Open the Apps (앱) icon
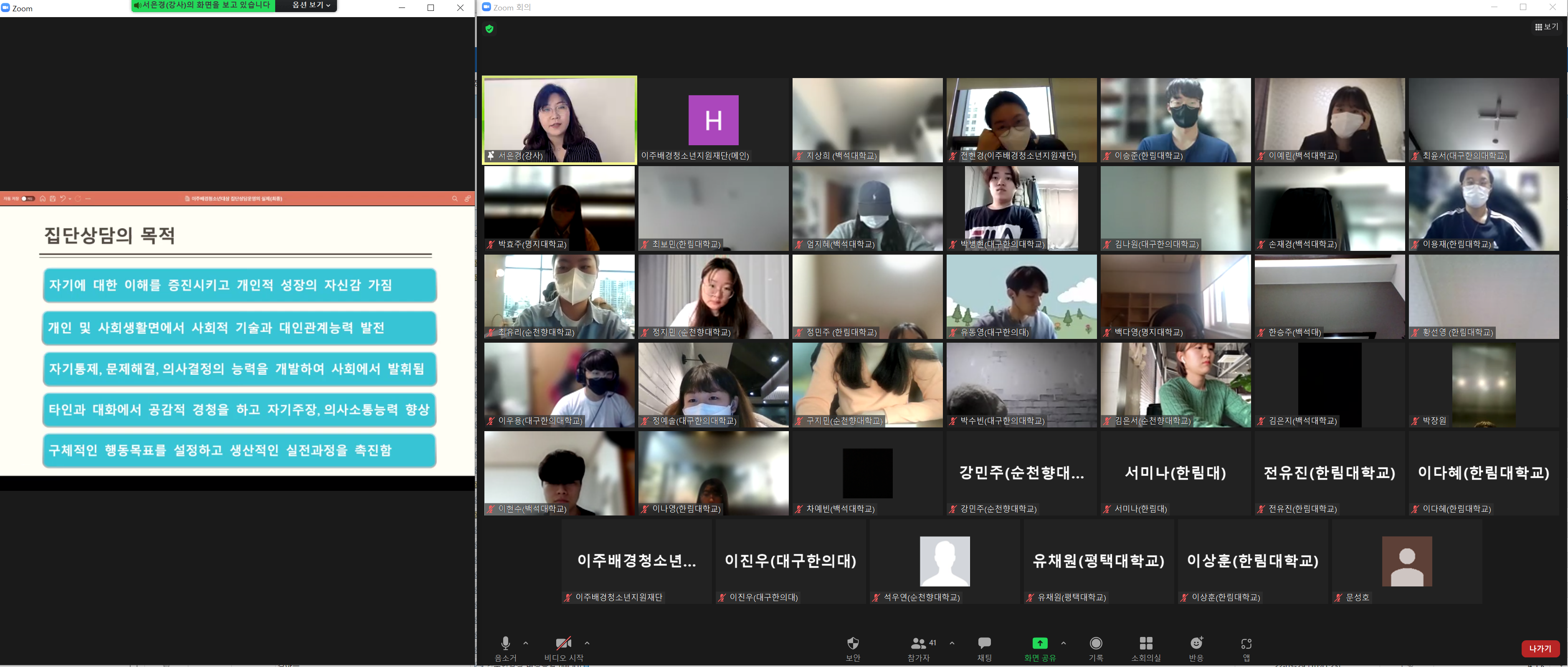Screen dimensions: 1568x667 (1246, 644)
